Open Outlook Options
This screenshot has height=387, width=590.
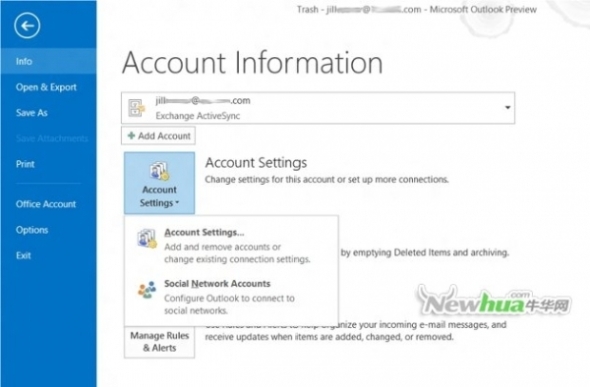tap(32, 230)
